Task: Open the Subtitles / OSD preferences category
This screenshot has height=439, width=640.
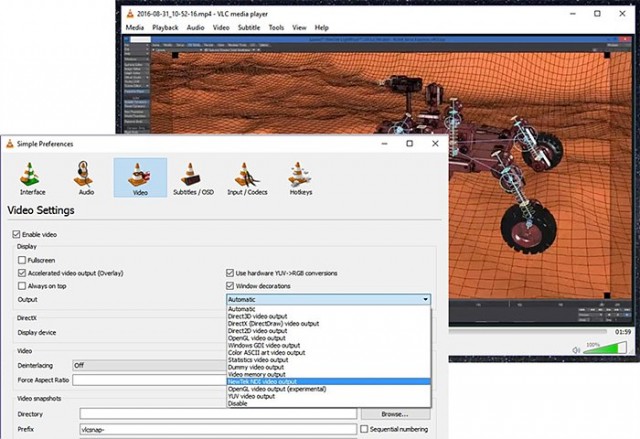Action: [x=193, y=178]
